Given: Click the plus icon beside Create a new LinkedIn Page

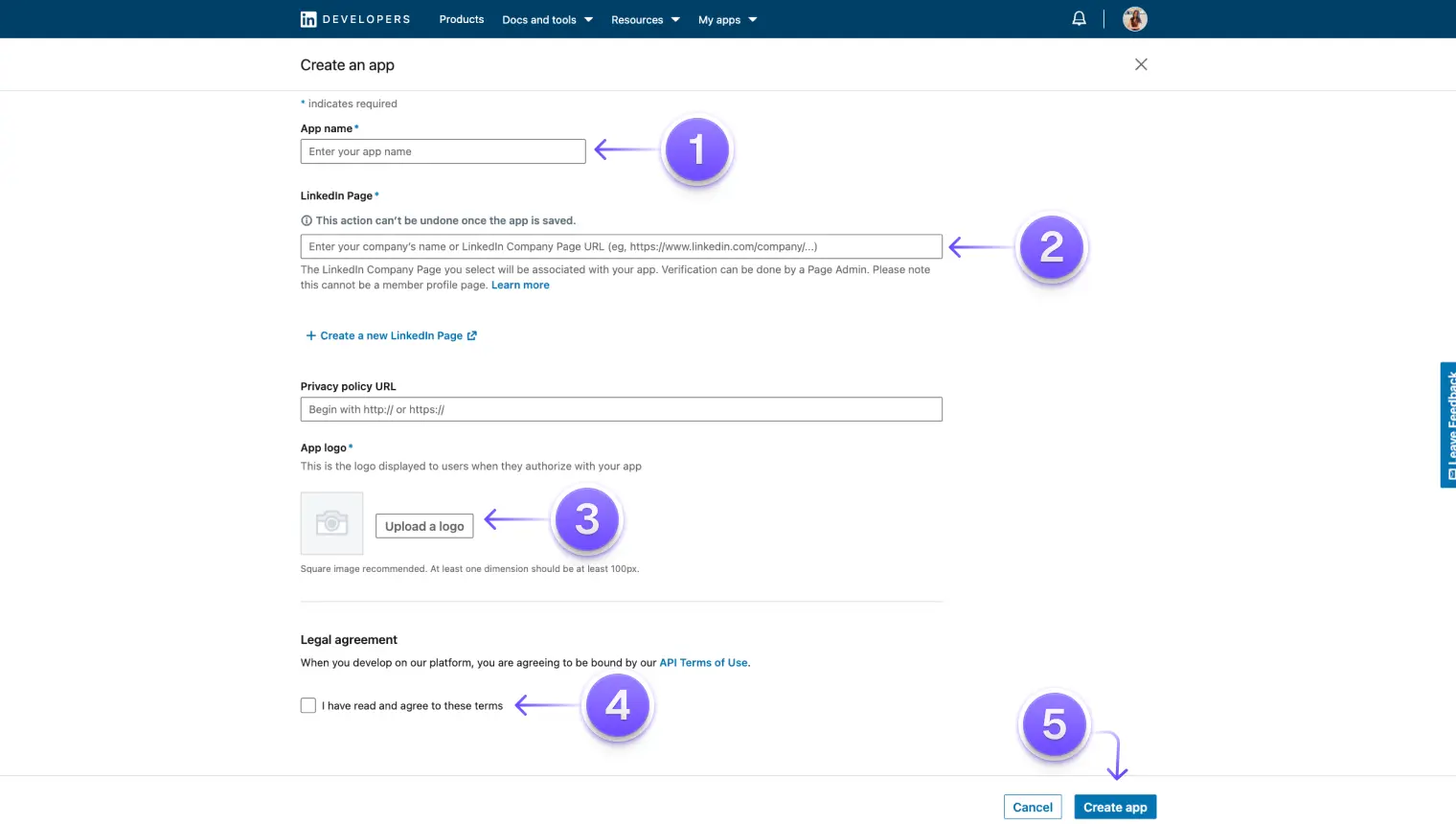Looking at the screenshot, I should pyautogui.click(x=310, y=334).
